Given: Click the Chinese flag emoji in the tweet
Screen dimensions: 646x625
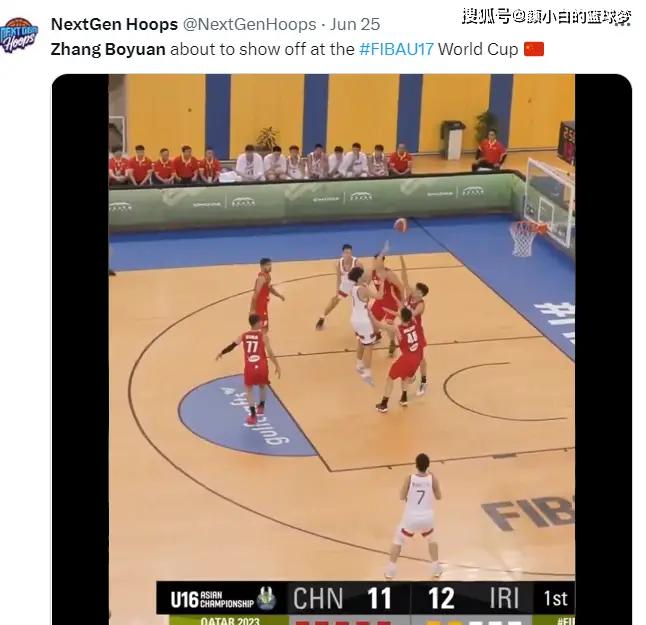Looking at the screenshot, I should coord(534,49).
